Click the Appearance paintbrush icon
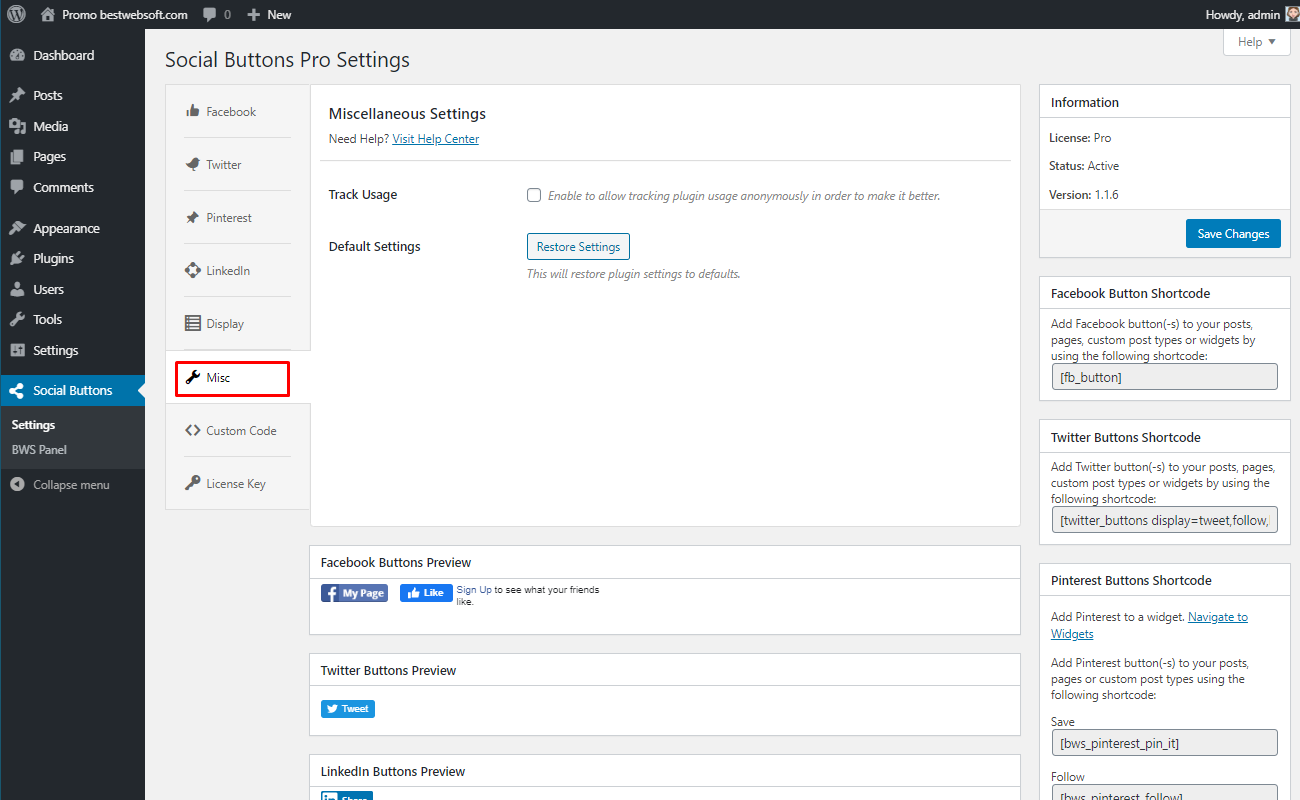The image size is (1300, 800). click(17, 228)
